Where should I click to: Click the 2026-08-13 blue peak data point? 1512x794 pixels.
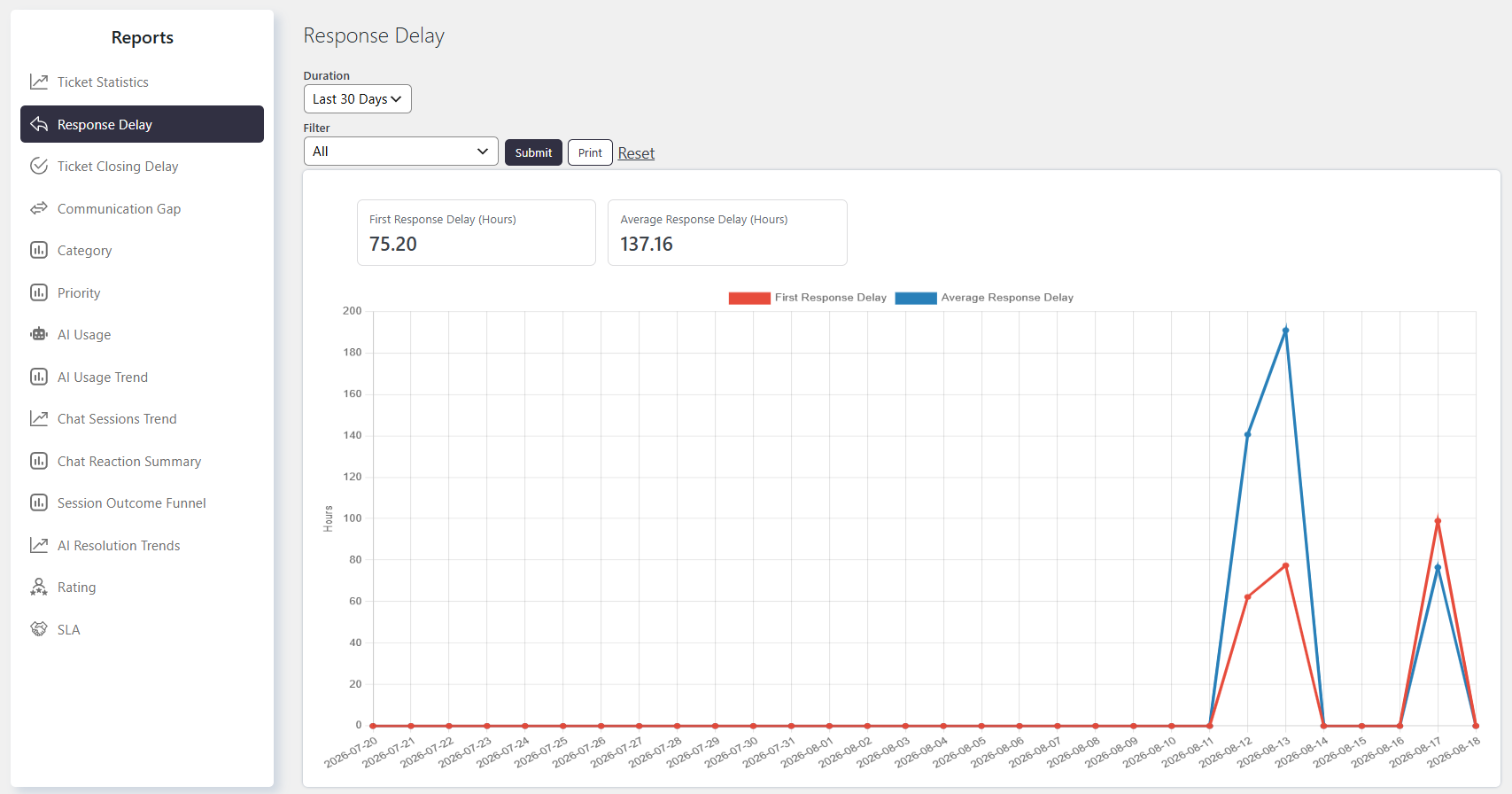(1285, 331)
